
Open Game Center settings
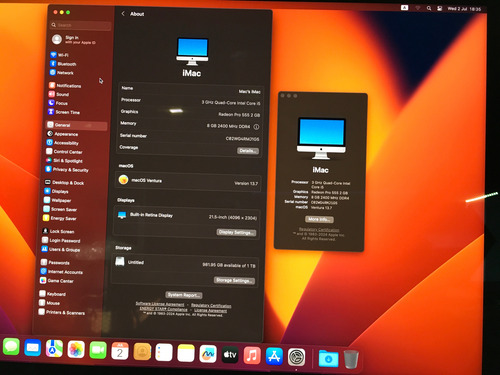point(57,281)
